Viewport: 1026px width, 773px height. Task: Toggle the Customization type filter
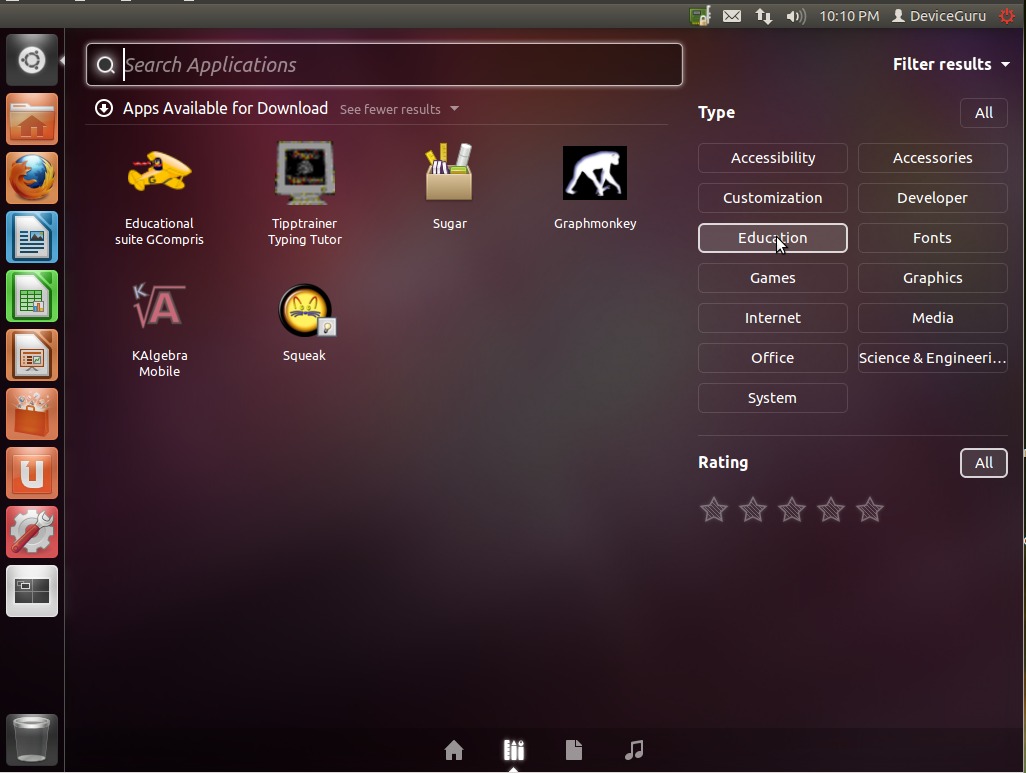[773, 198]
